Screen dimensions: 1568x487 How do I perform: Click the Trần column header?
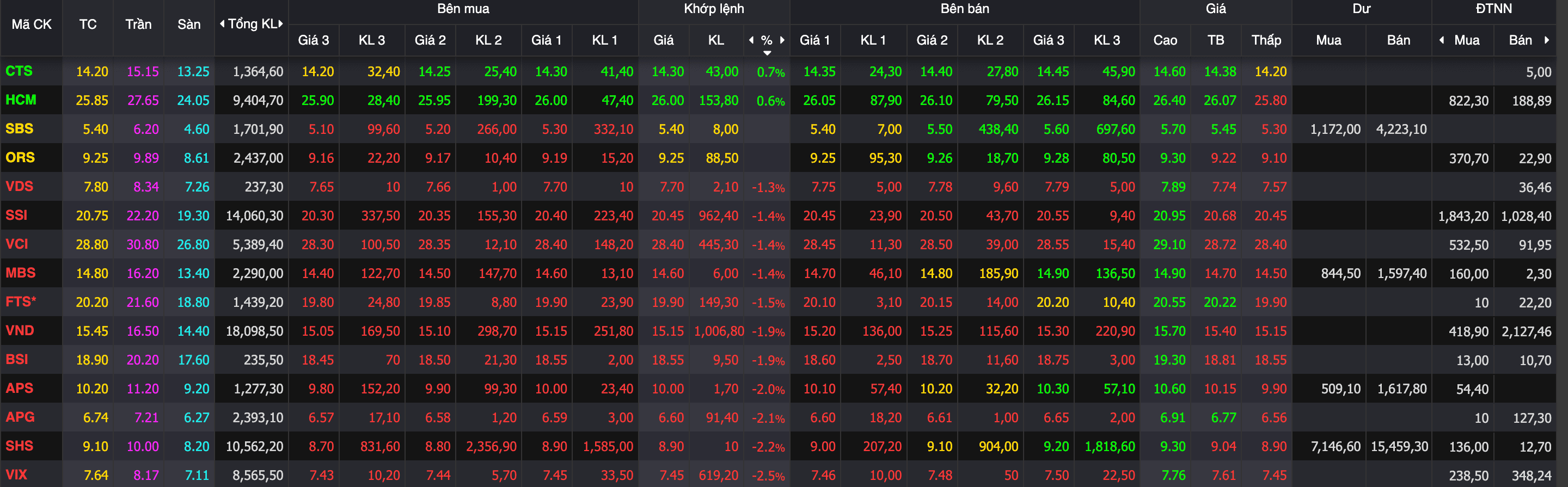(x=138, y=24)
